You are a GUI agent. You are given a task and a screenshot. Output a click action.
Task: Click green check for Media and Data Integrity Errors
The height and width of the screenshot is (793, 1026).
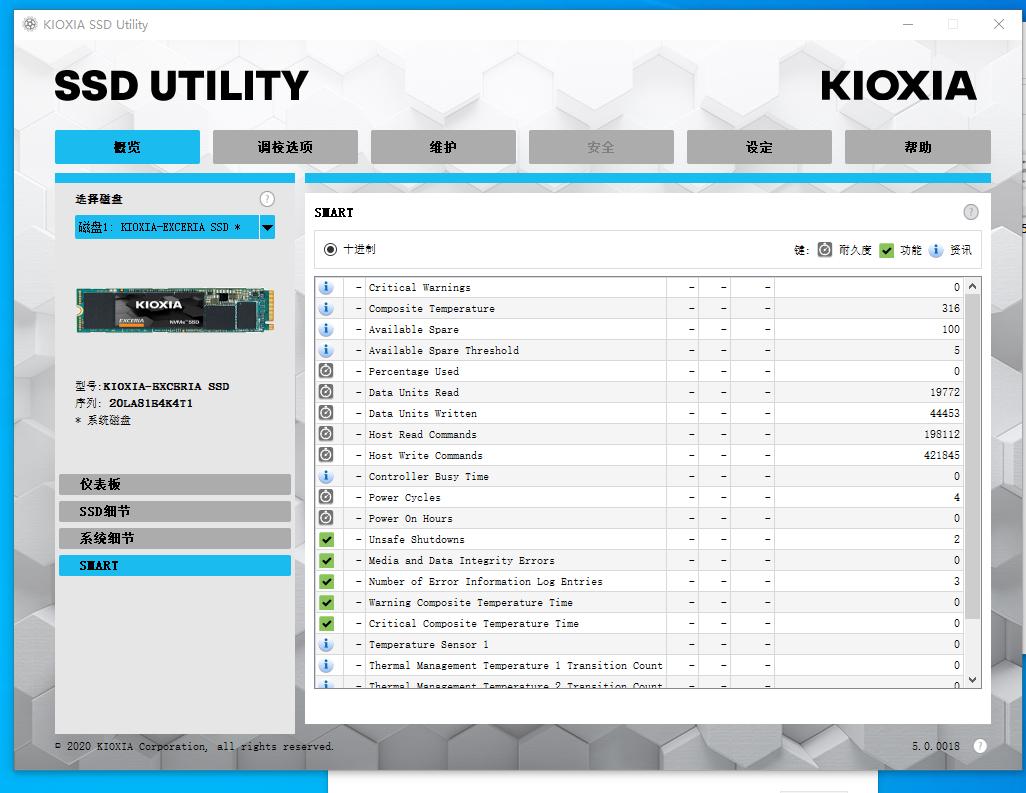[x=326, y=560]
